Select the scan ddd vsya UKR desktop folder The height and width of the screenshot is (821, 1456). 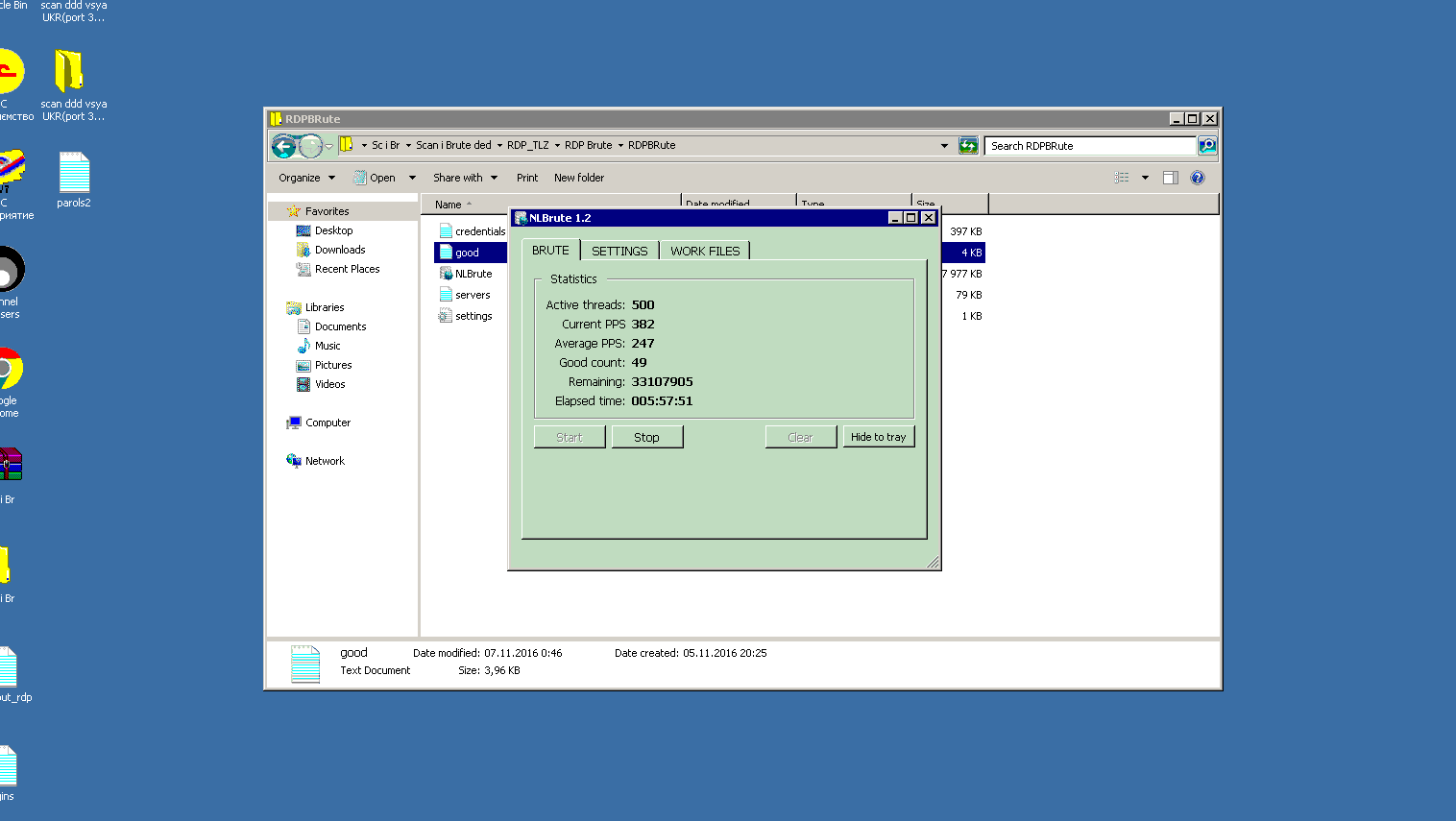pos(73,86)
